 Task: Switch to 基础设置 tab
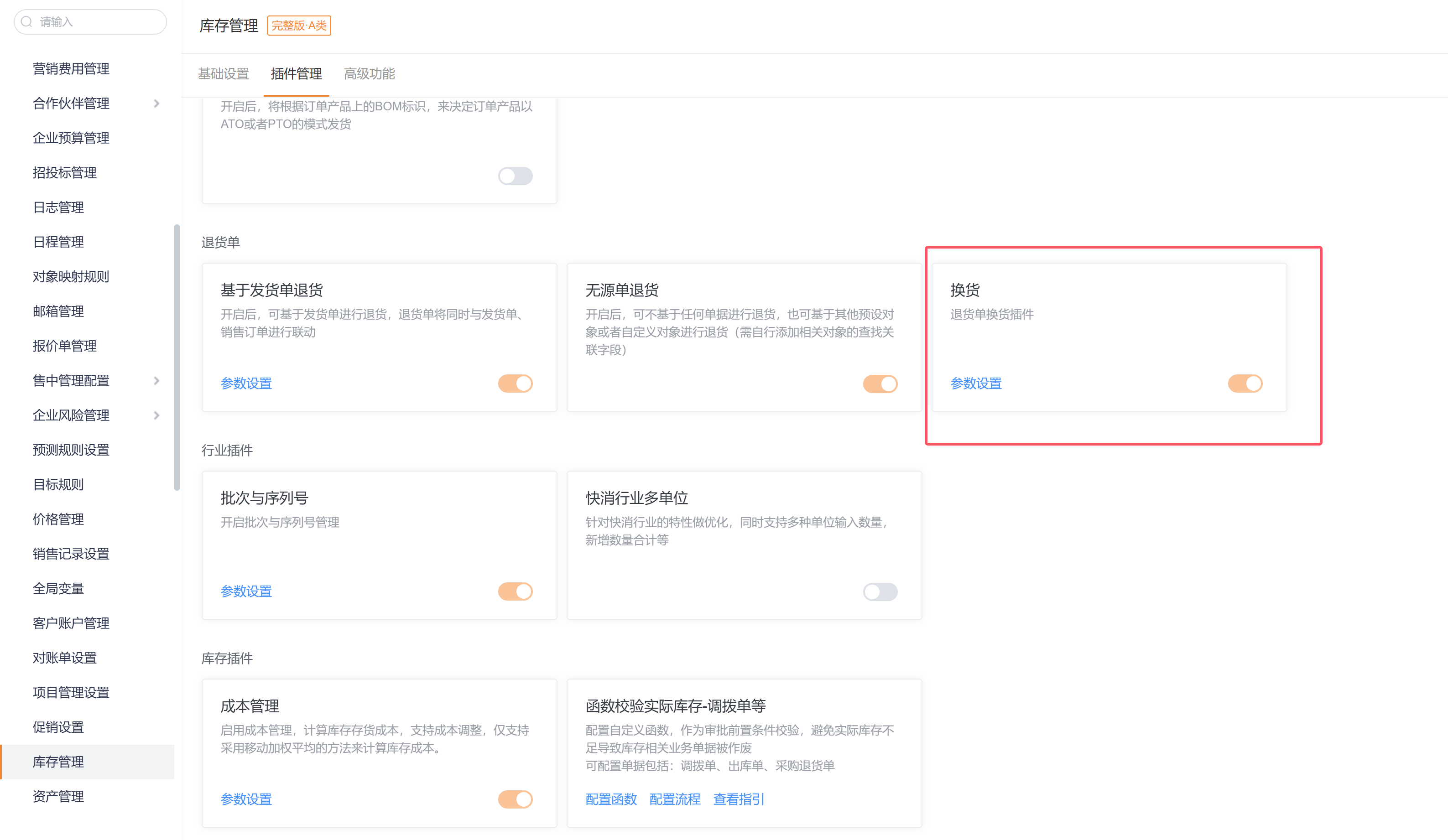224,73
